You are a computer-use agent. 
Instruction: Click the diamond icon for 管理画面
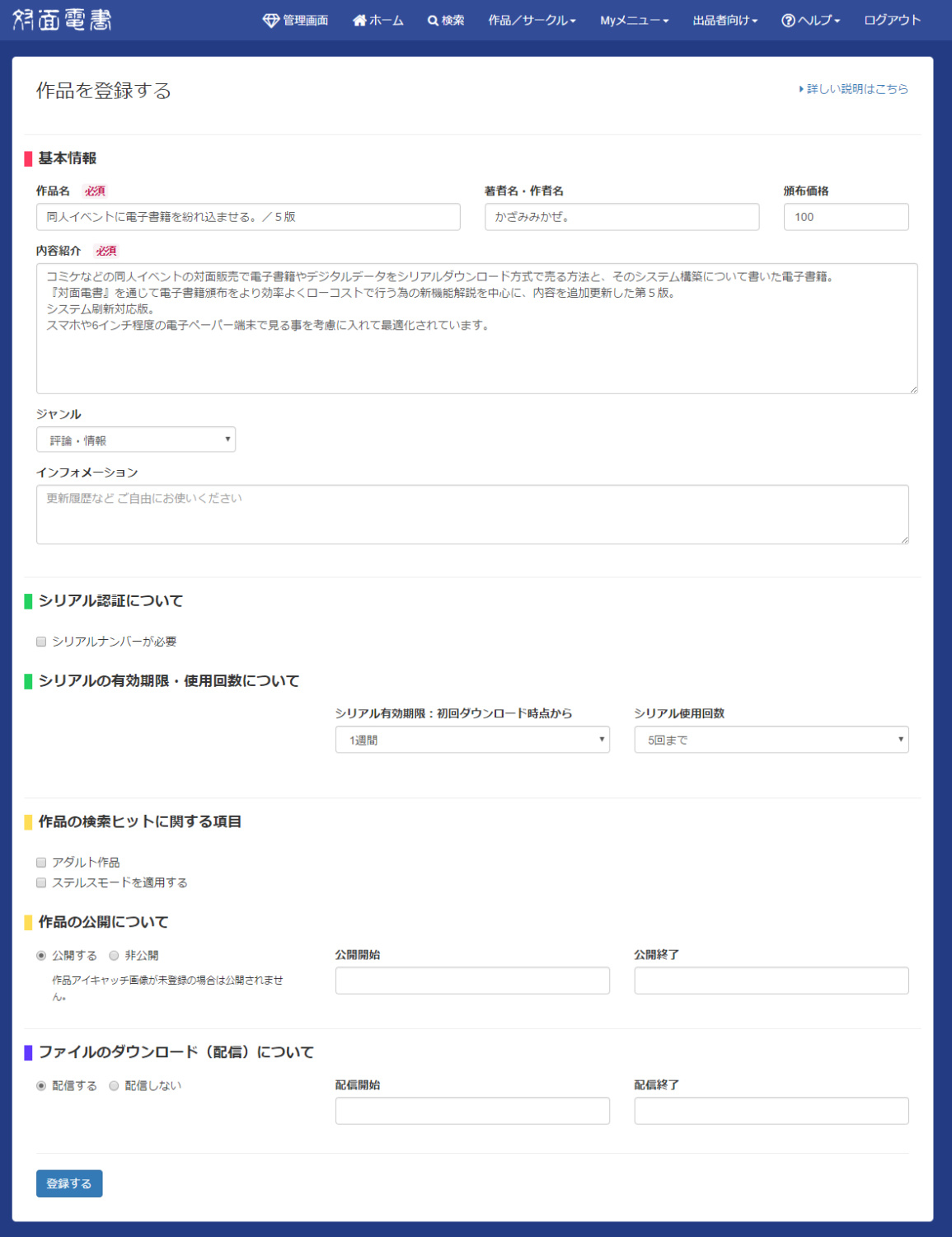pyautogui.click(x=270, y=21)
